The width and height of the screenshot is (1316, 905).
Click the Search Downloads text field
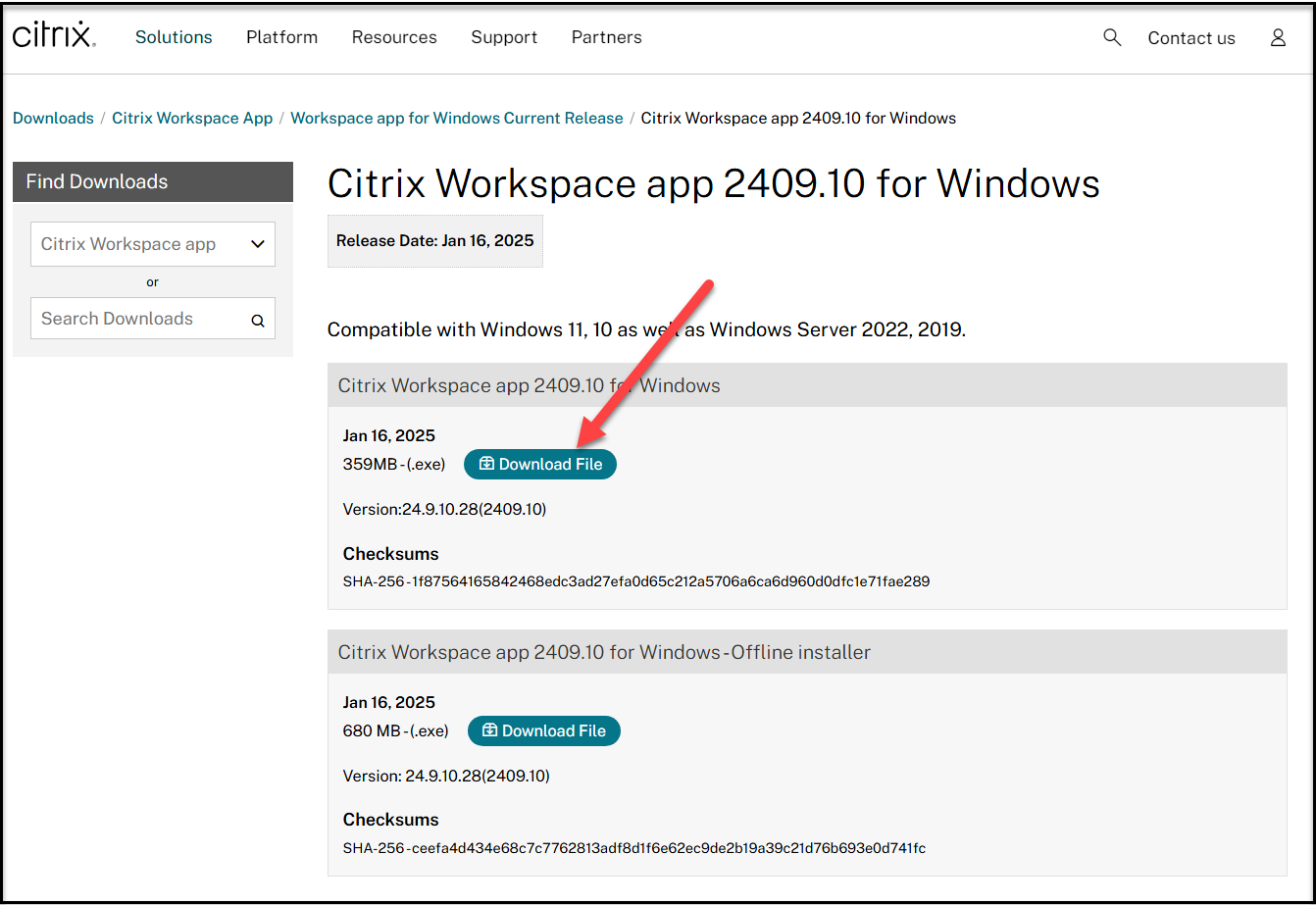(137, 319)
